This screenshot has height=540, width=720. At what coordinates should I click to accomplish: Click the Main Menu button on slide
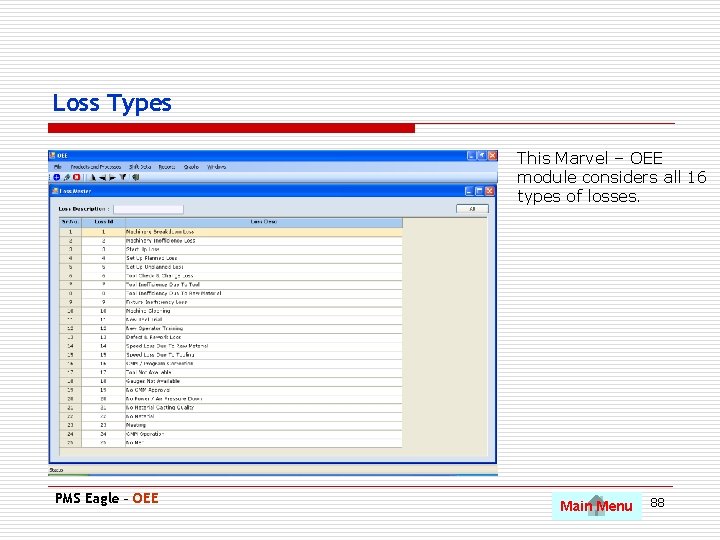point(596,506)
